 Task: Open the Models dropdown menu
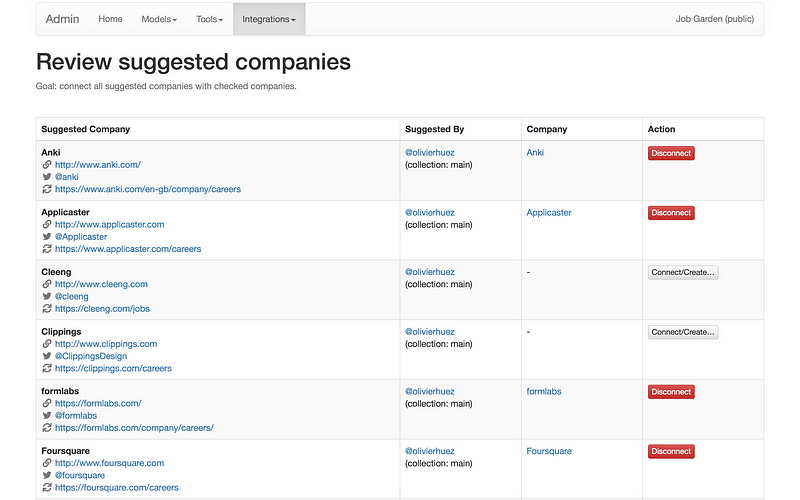pyautogui.click(x=159, y=19)
